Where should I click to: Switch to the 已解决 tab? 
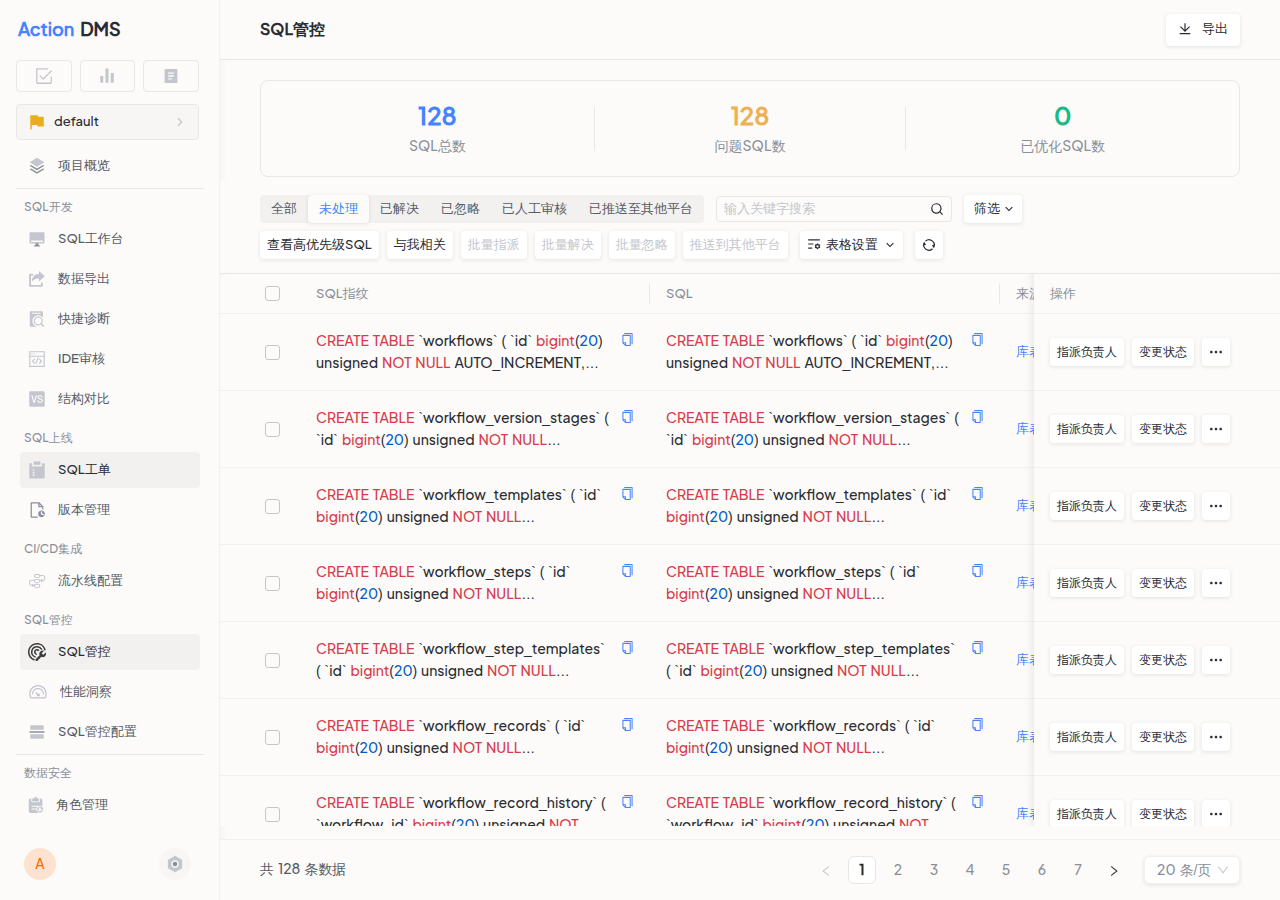[x=398, y=209]
